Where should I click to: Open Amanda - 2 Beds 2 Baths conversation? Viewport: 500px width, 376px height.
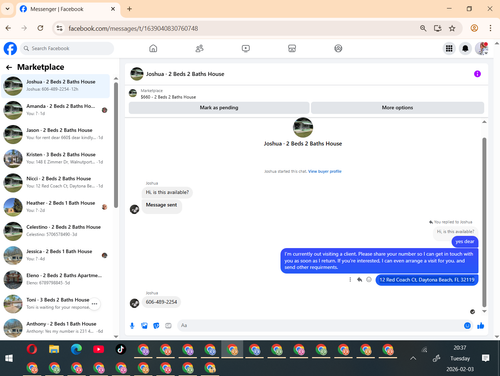coord(56,110)
